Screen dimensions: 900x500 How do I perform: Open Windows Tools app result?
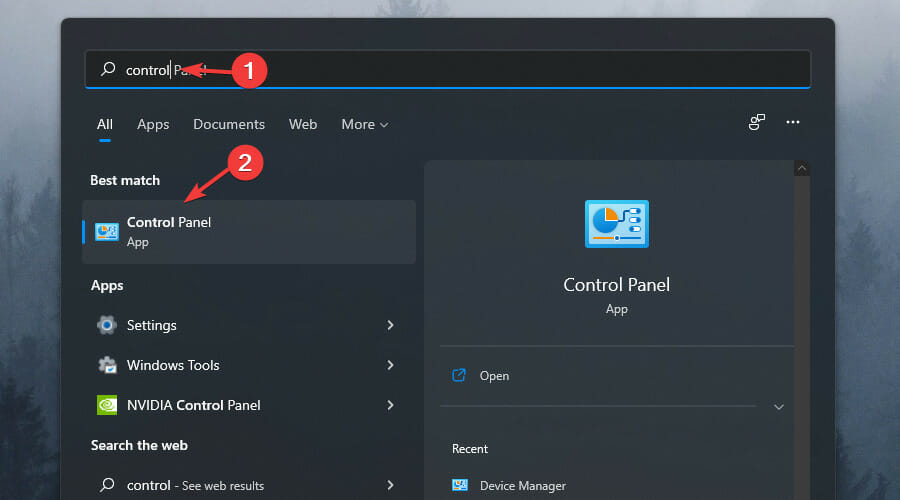pyautogui.click(x=249, y=365)
